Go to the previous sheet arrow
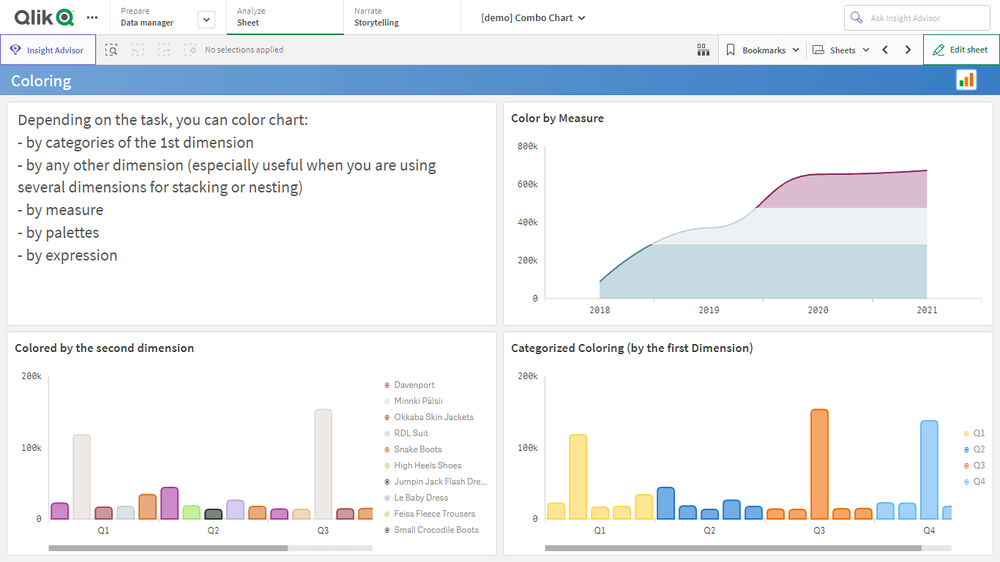The width and height of the screenshot is (1000, 562). pos(885,50)
